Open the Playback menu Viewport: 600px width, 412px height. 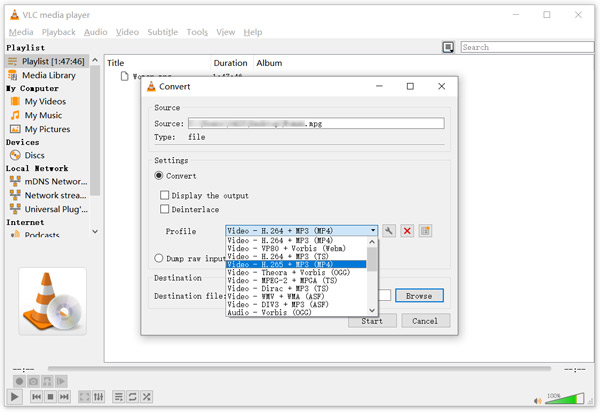(x=59, y=32)
